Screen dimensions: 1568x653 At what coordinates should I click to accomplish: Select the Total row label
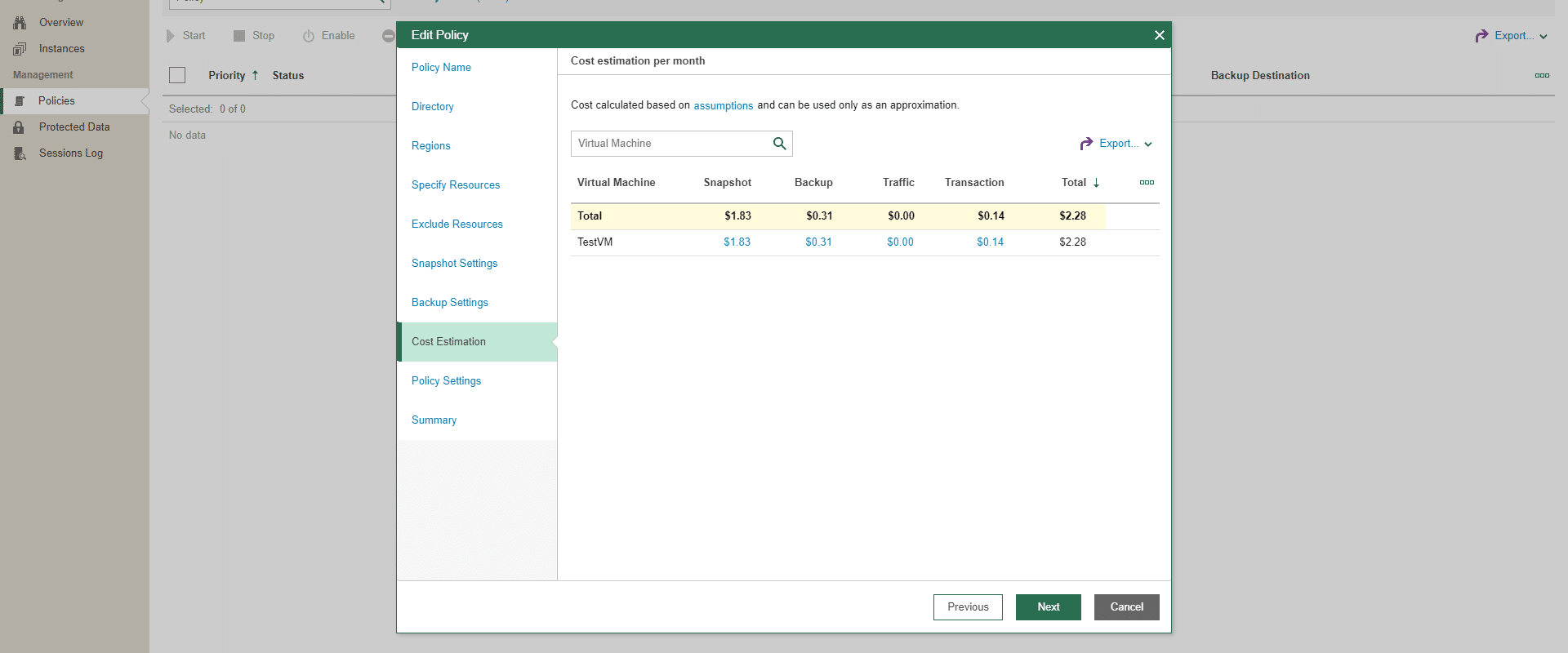590,216
